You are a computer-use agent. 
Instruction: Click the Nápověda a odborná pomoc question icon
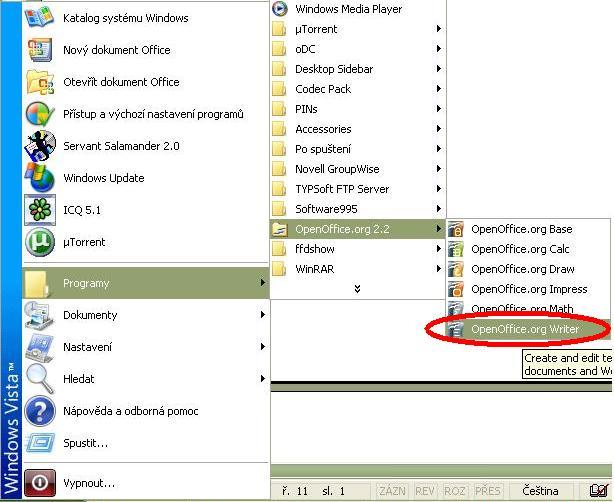coord(40,411)
